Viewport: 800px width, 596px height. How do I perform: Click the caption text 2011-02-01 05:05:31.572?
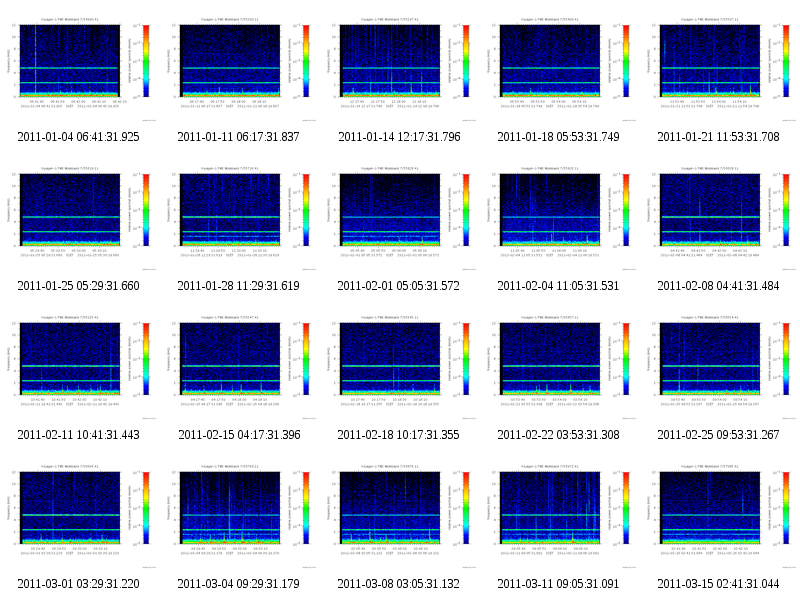click(398, 286)
